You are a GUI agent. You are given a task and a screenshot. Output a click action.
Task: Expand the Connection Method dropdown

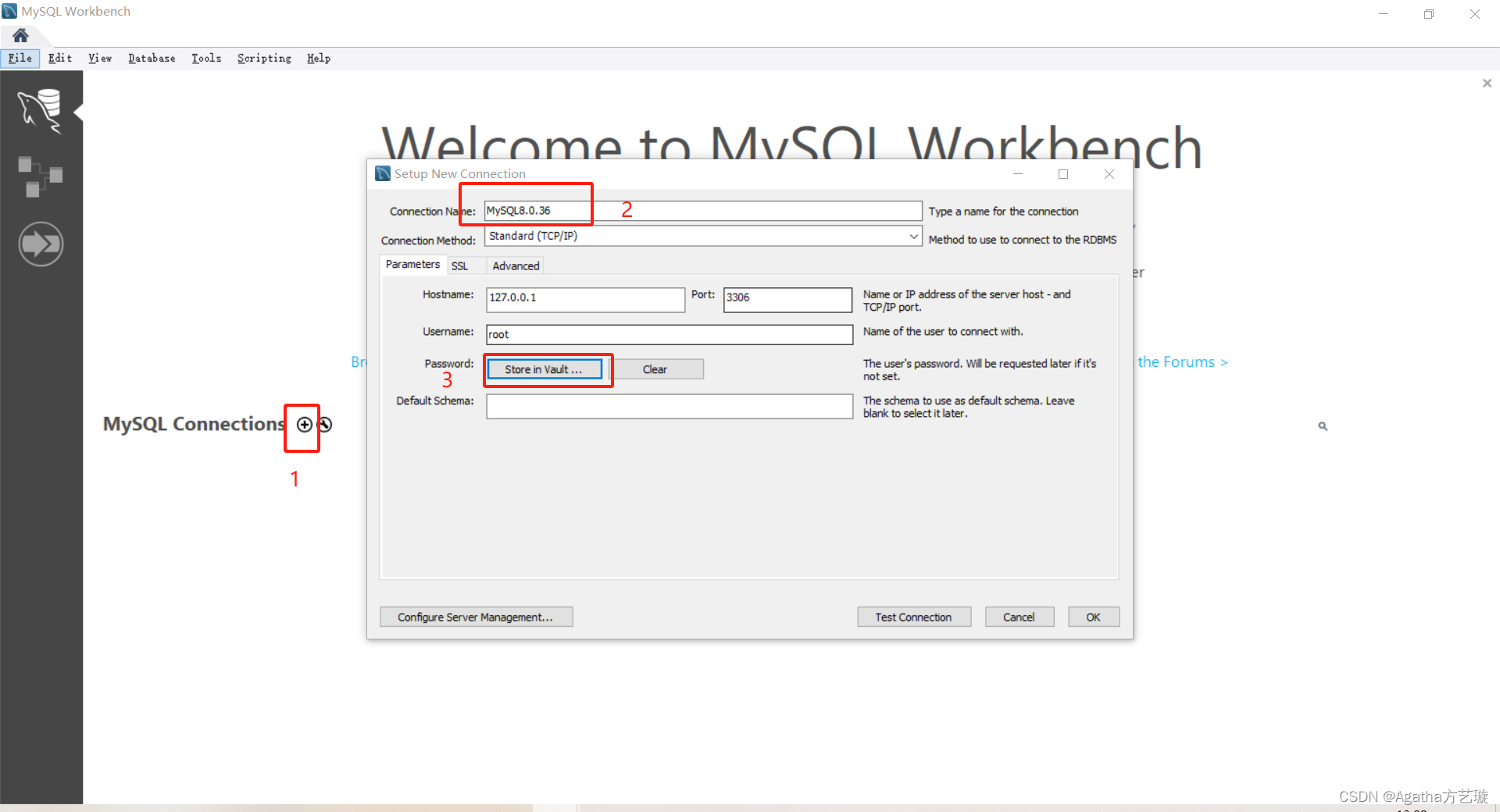pyautogui.click(x=913, y=236)
